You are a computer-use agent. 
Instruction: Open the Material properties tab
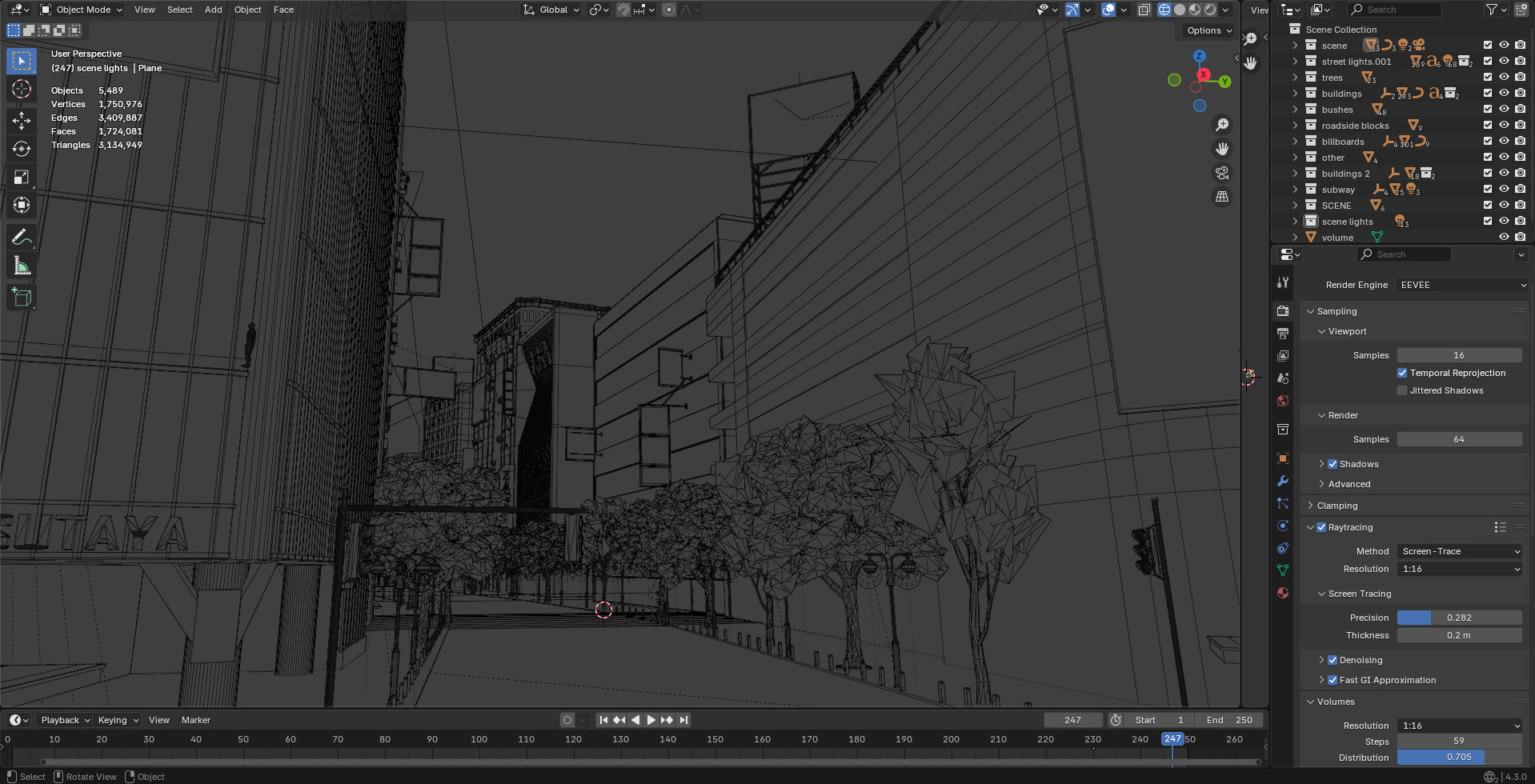point(1283,593)
